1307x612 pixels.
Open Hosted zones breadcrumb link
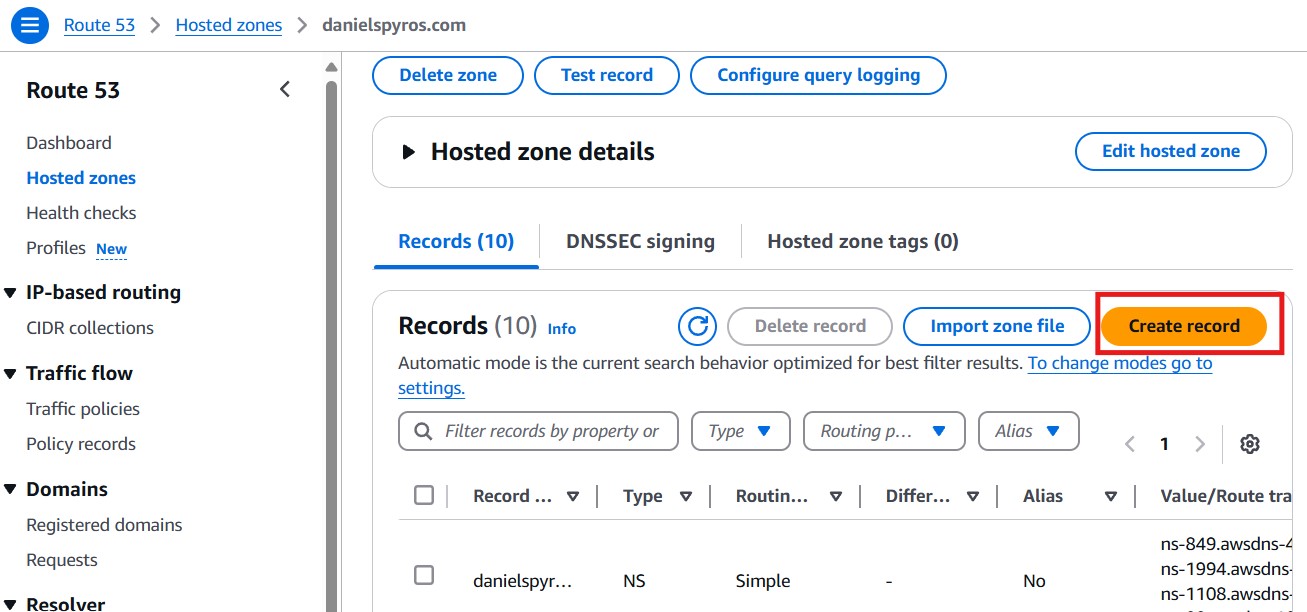pos(228,25)
